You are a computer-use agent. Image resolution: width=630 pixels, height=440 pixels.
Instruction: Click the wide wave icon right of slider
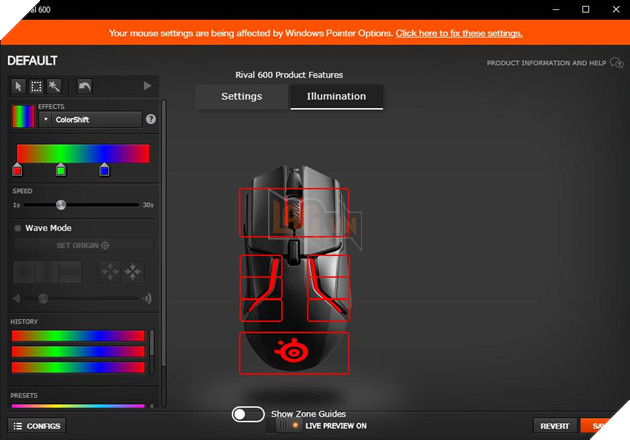(147, 298)
